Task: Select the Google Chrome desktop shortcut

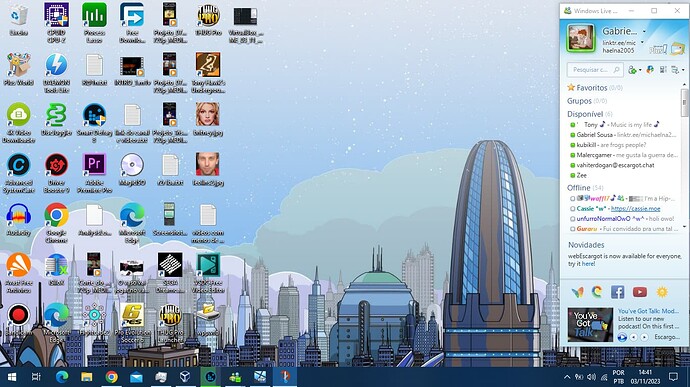Action: 56,223
